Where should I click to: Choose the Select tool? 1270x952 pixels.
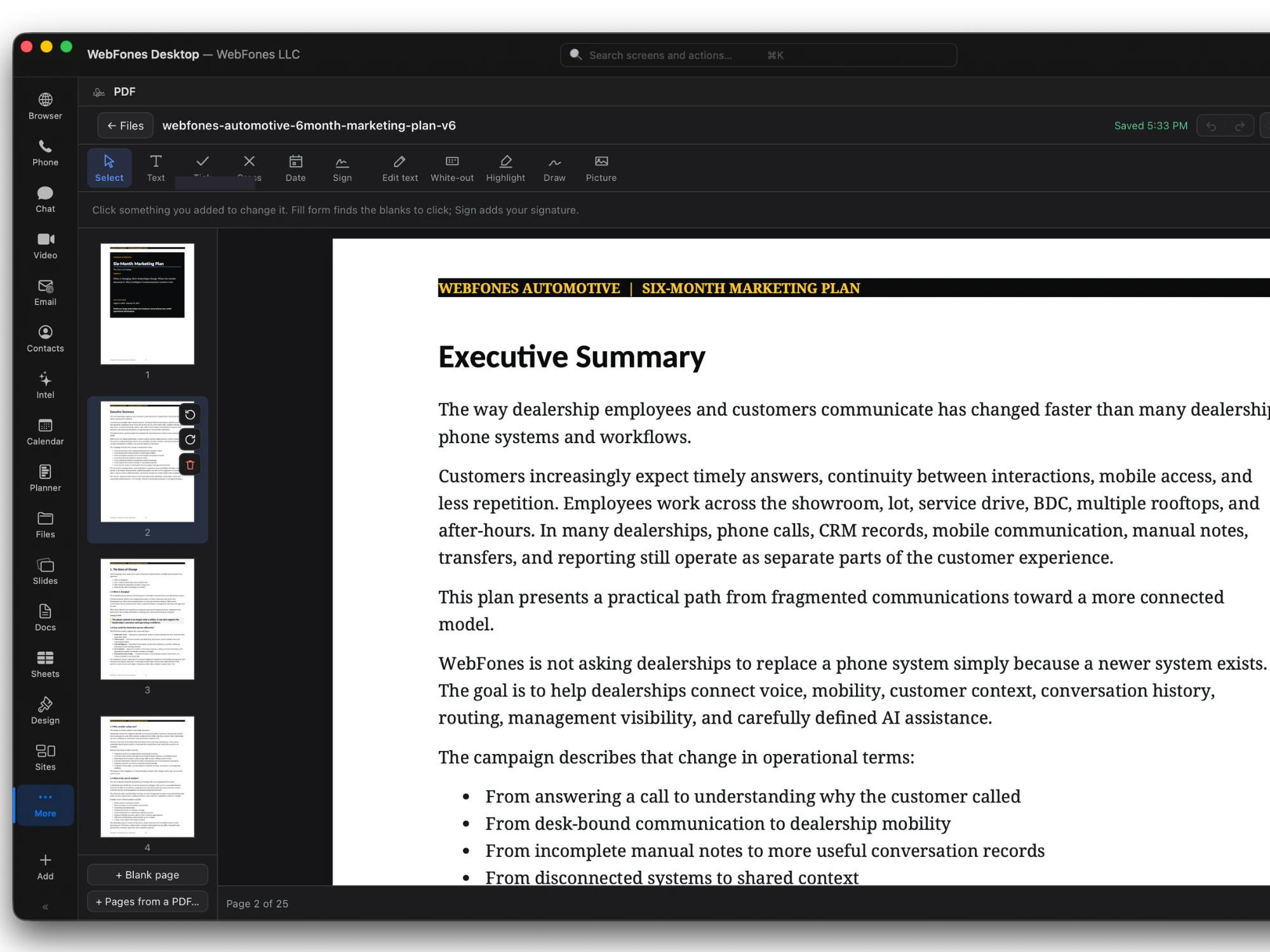pyautogui.click(x=109, y=168)
